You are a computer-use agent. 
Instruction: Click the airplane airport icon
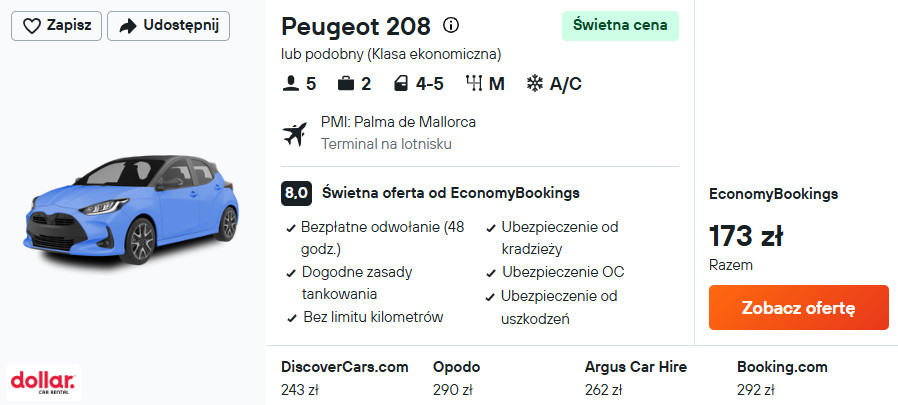[x=295, y=133]
